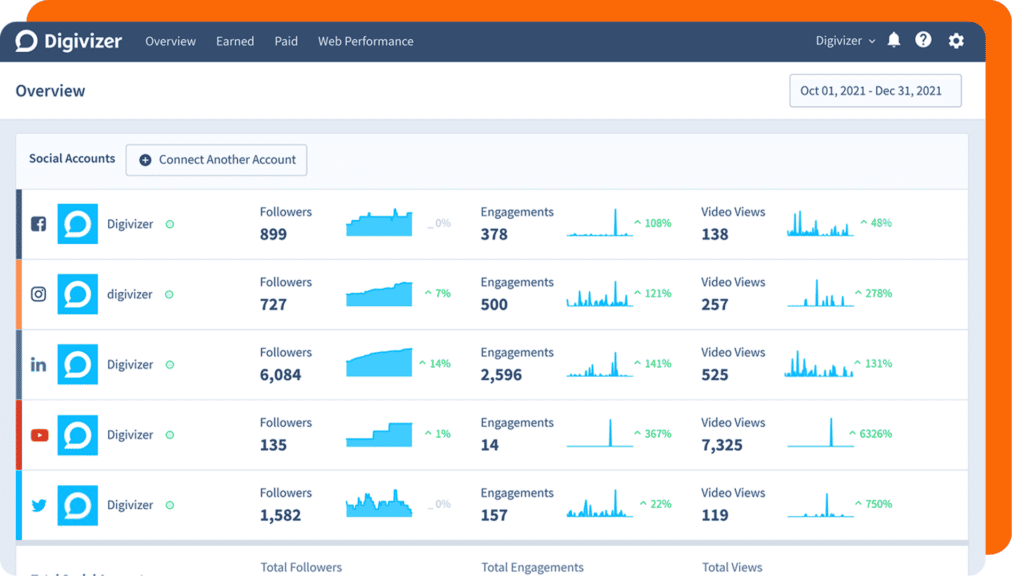Screen dimensions: 1024x576
Task: Click the YouTube icon in the account row
Action: pyautogui.click(x=39, y=435)
